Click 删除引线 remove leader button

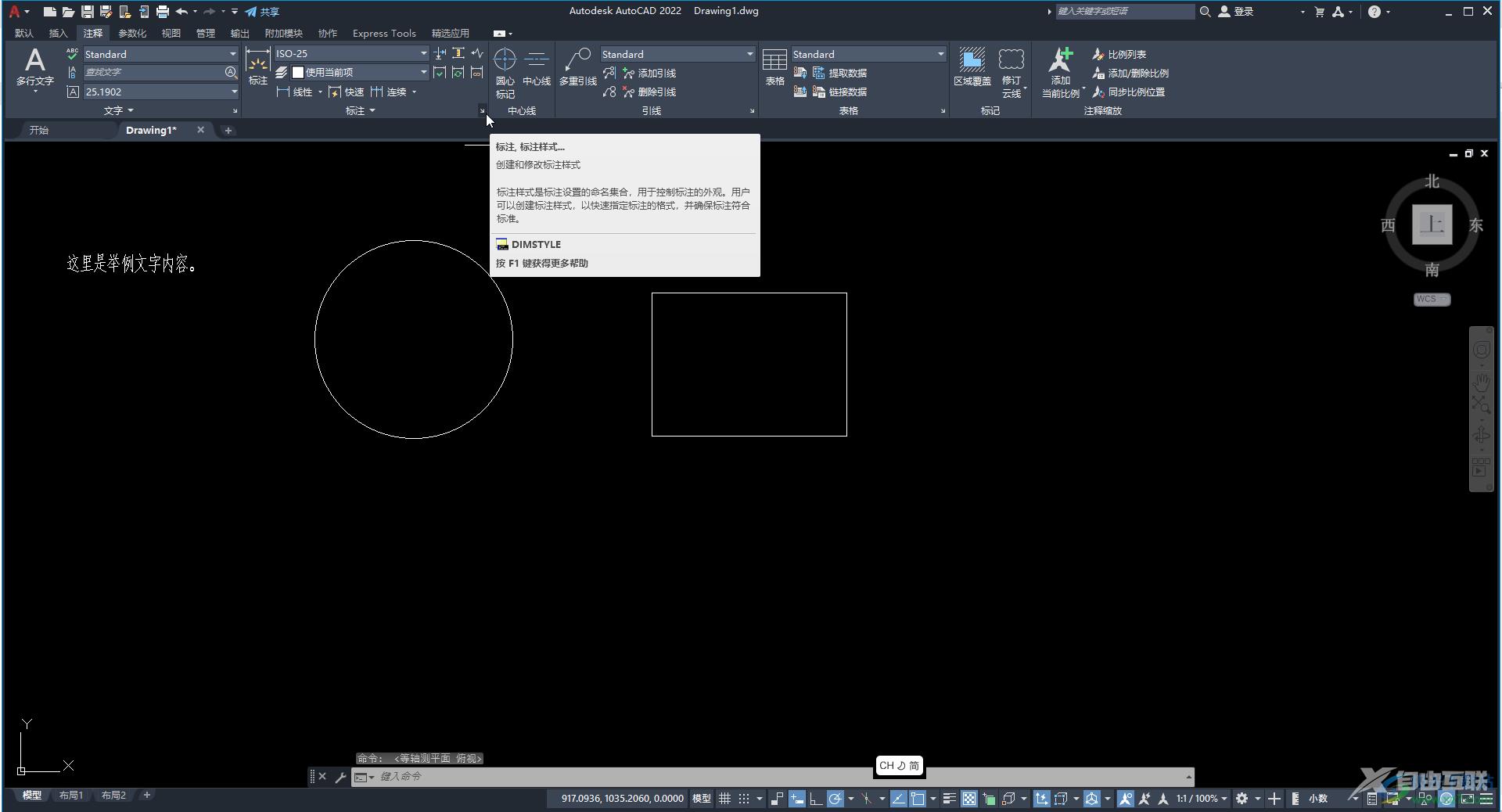click(649, 92)
